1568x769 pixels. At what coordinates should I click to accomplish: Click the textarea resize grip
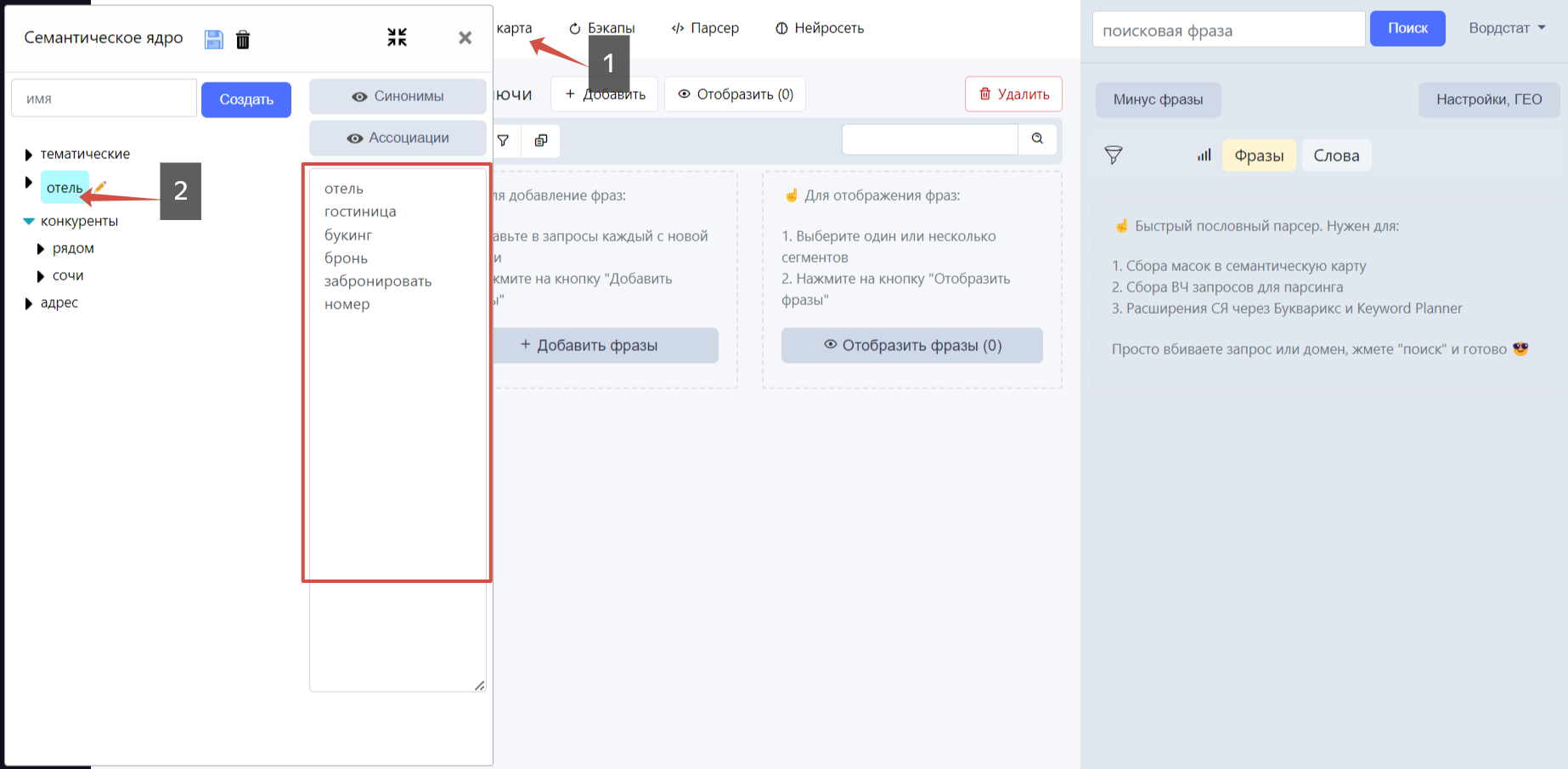click(x=480, y=686)
